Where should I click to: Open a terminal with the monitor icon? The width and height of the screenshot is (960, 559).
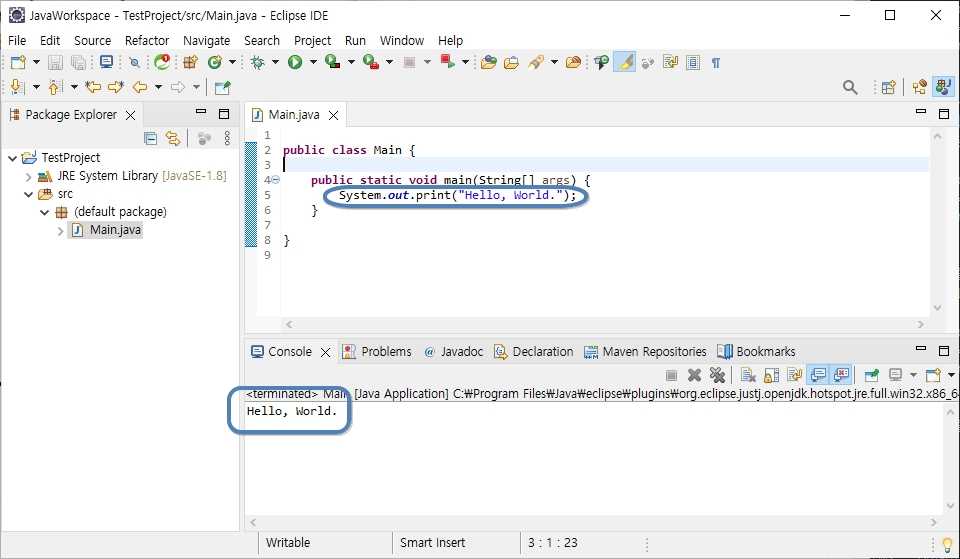[x=106, y=62]
